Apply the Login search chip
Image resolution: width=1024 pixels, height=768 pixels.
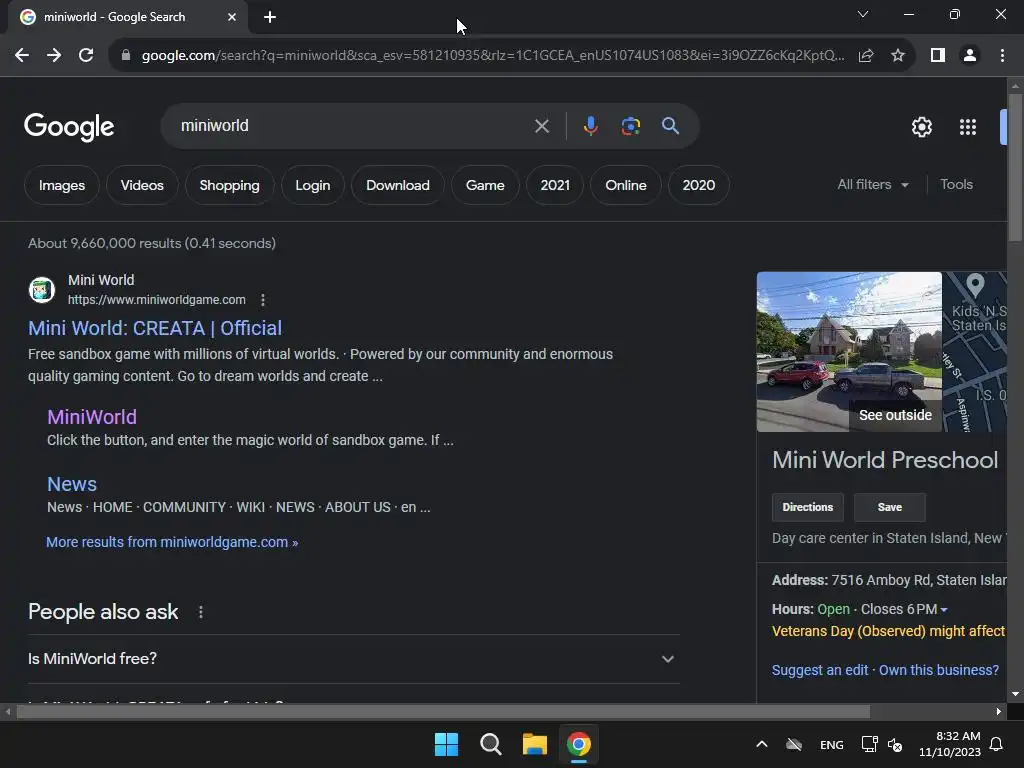pyautogui.click(x=312, y=185)
